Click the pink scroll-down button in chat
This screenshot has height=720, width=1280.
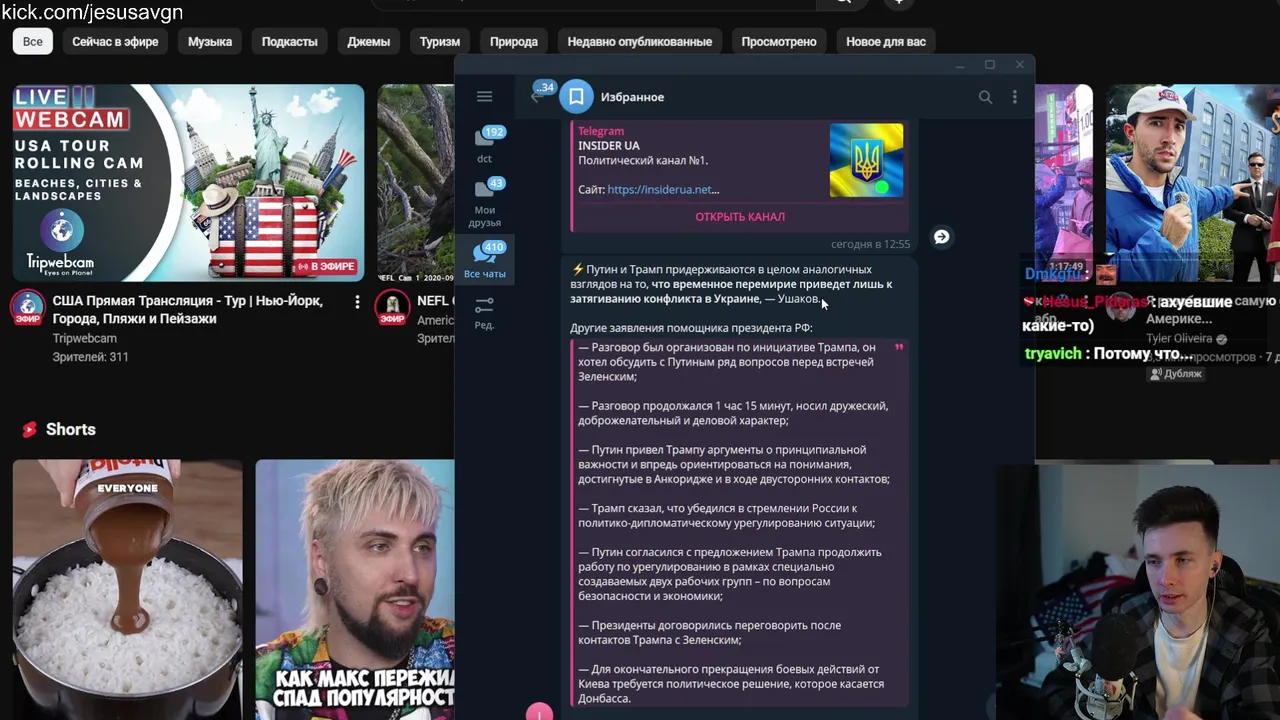[539, 712]
